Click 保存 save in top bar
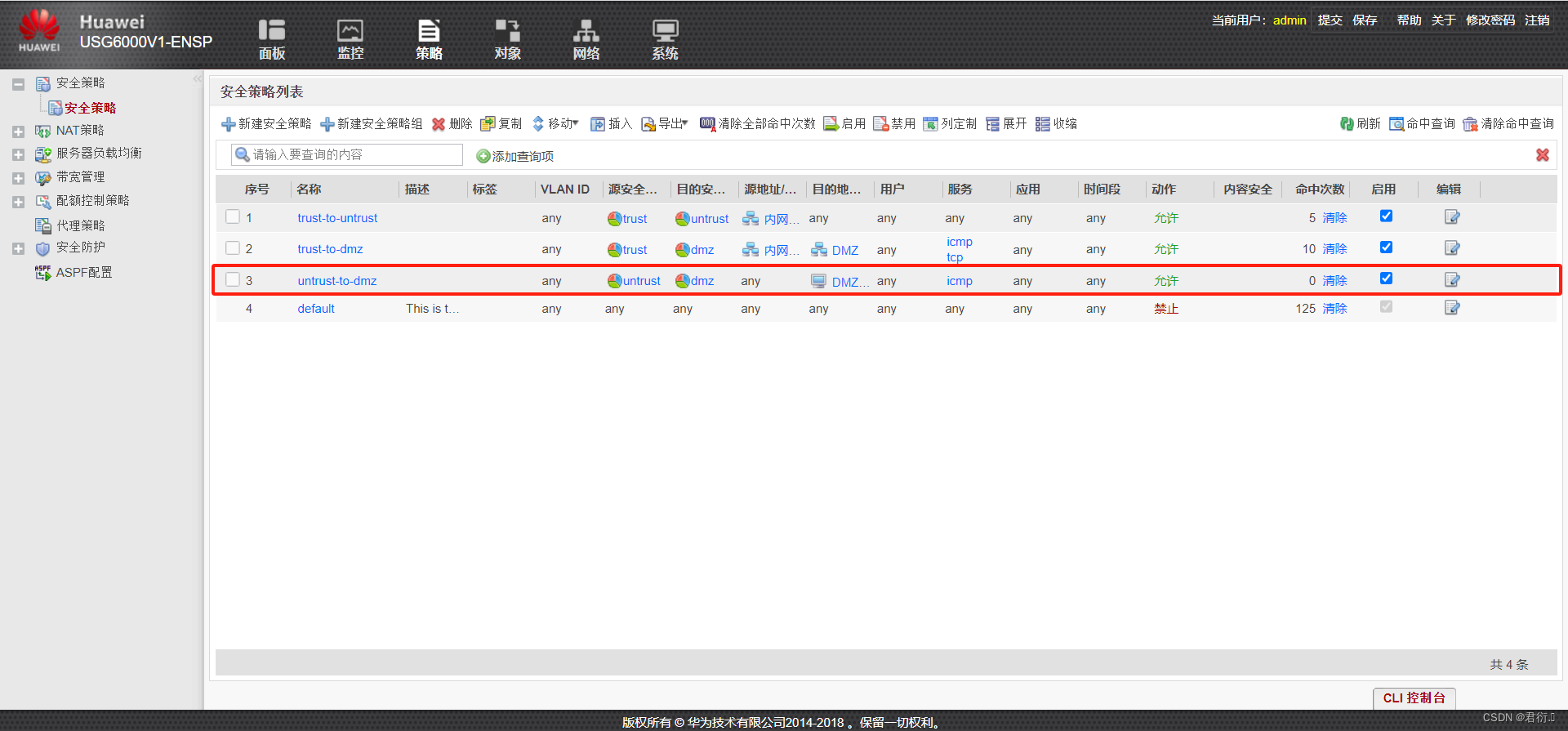 [1365, 20]
